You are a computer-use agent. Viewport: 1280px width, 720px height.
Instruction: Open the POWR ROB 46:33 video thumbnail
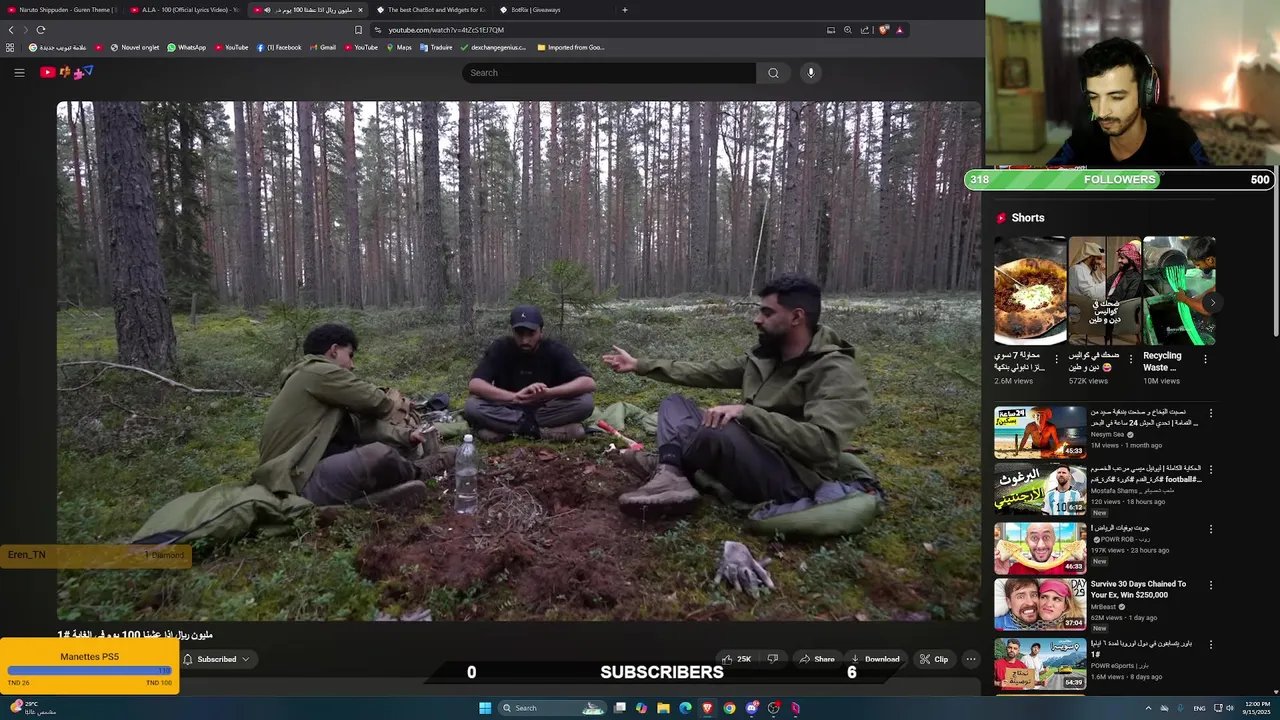[x=1040, y=548]
